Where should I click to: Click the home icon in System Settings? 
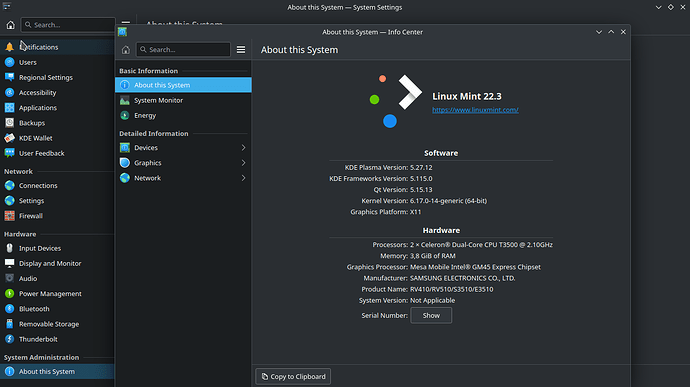point(11,25)
